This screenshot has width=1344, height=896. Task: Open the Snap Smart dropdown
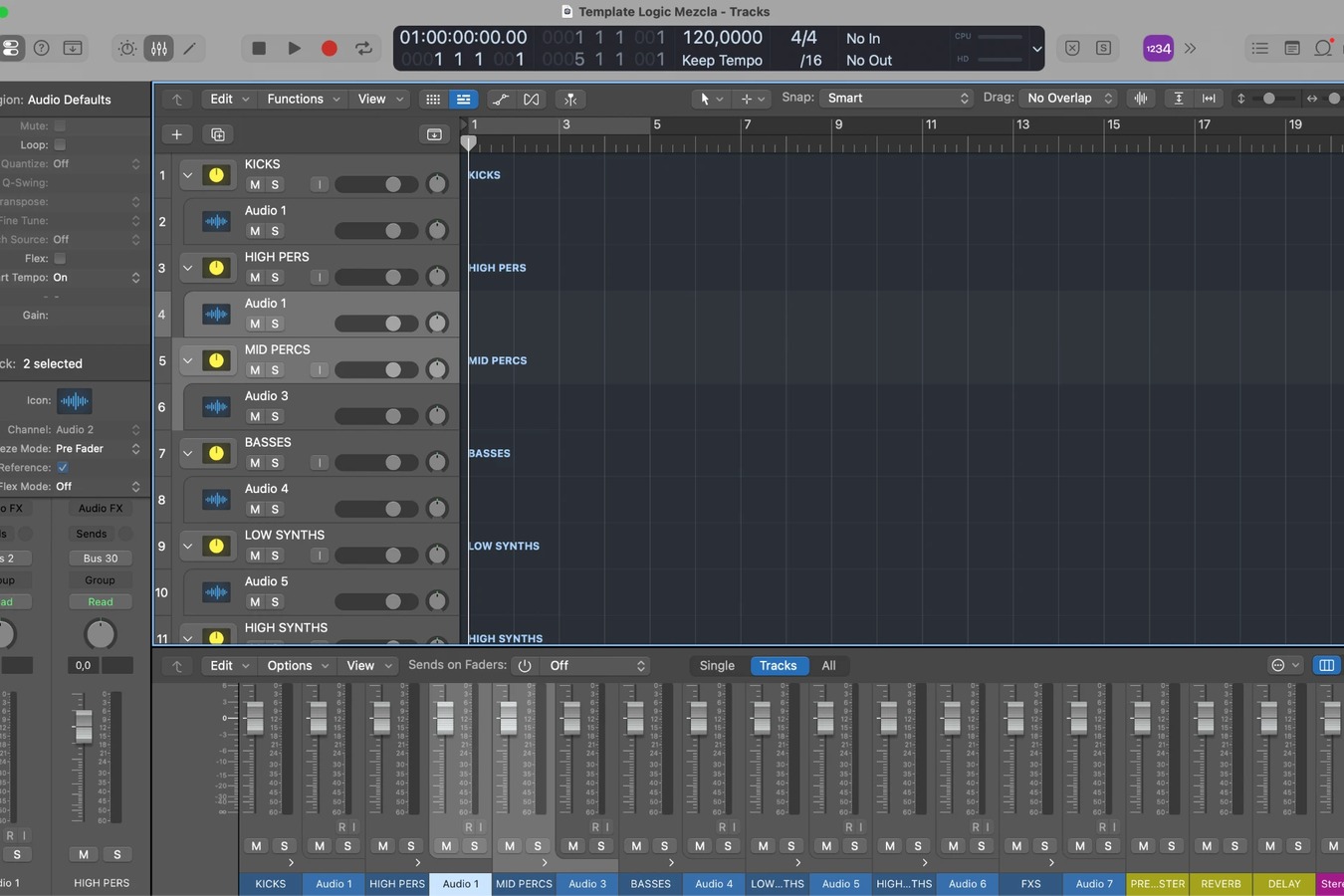point(896,98)
